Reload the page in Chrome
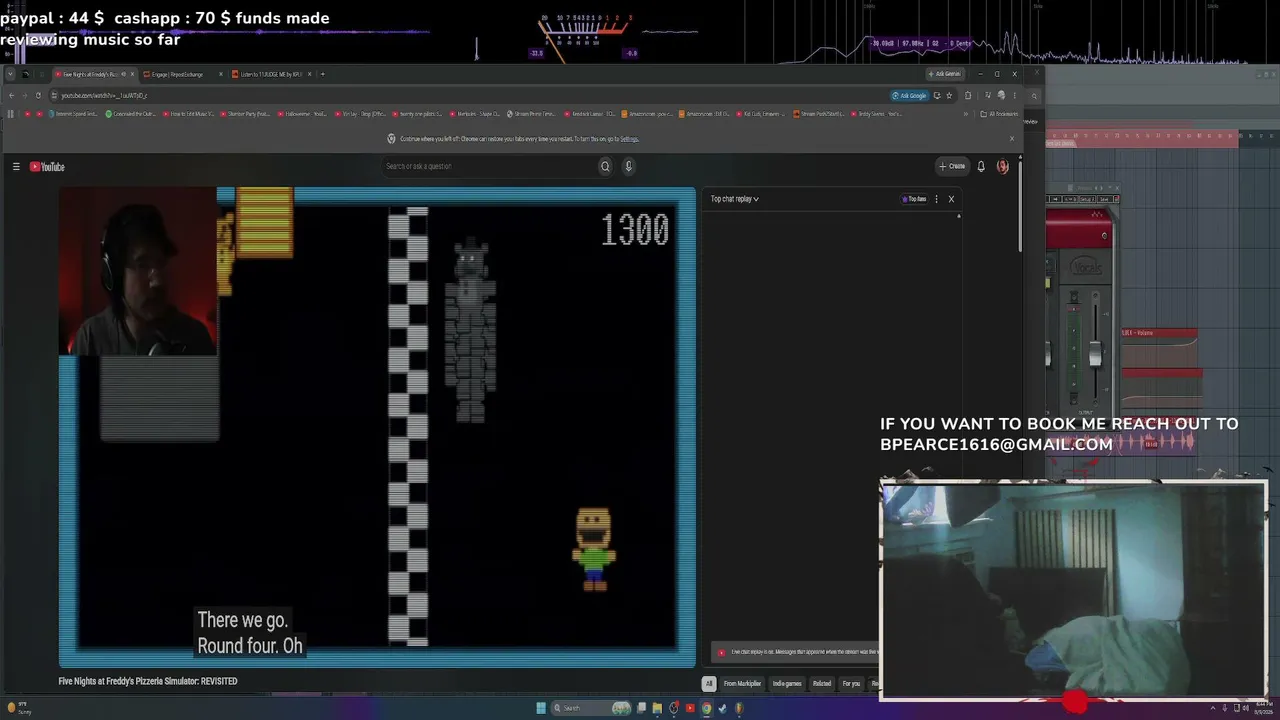The height and width of the screenshot is (720, 1280). click(x=38, y=96)
